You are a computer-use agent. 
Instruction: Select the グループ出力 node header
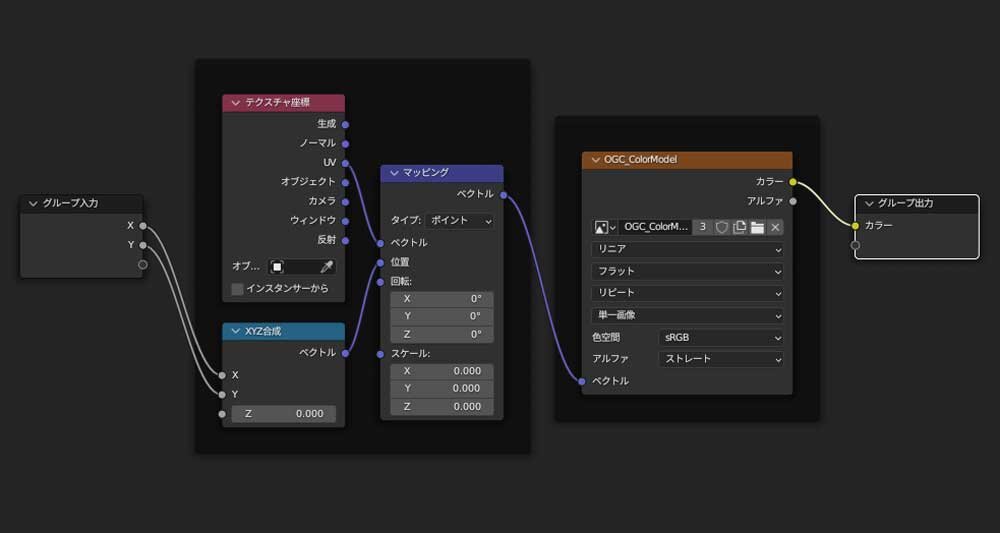click(x=917, y=204)
